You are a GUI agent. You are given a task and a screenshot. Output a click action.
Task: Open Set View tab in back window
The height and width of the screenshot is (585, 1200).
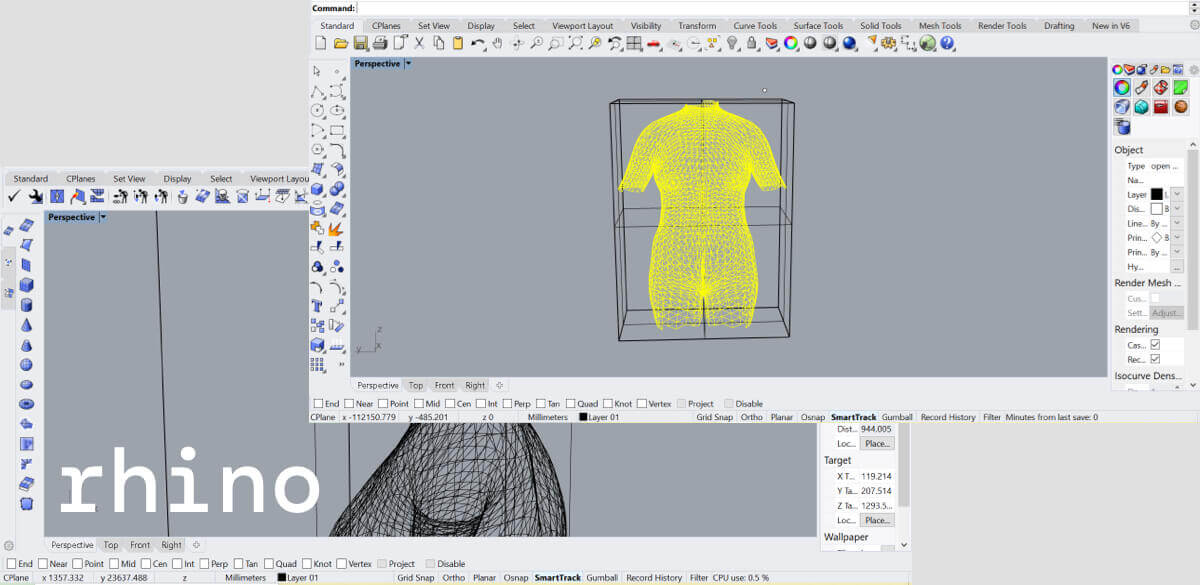(129, 179)
